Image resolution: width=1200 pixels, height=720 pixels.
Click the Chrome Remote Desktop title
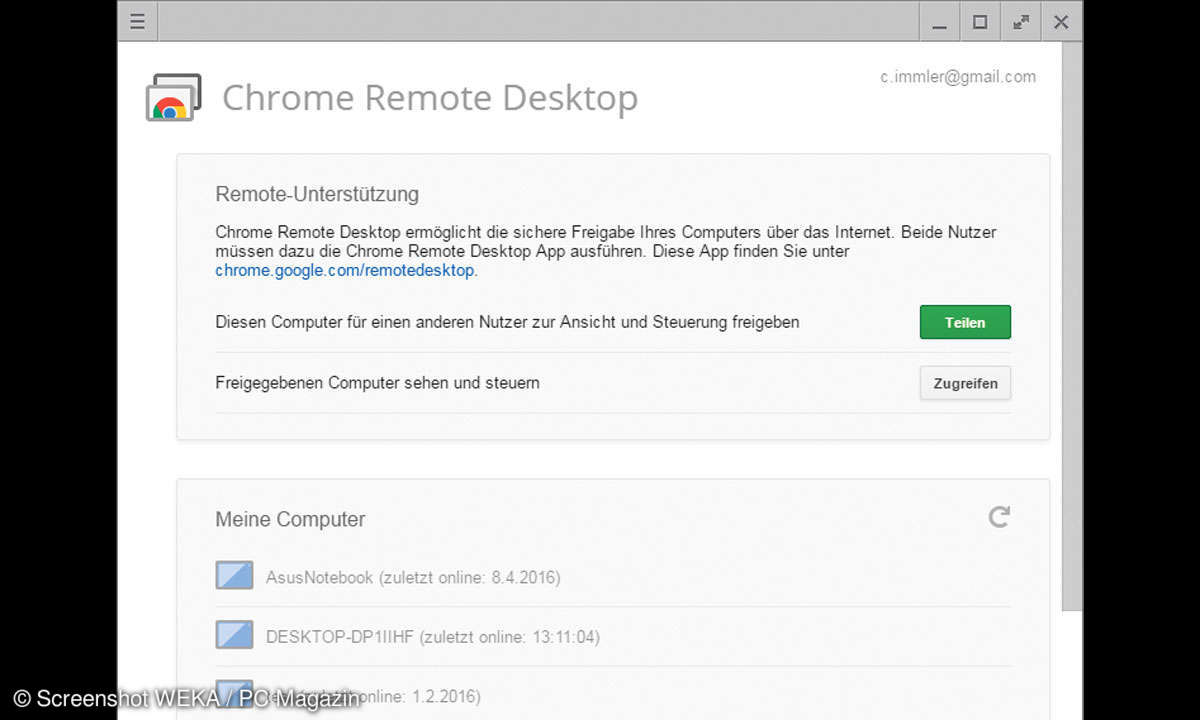(x=430, y=98)
